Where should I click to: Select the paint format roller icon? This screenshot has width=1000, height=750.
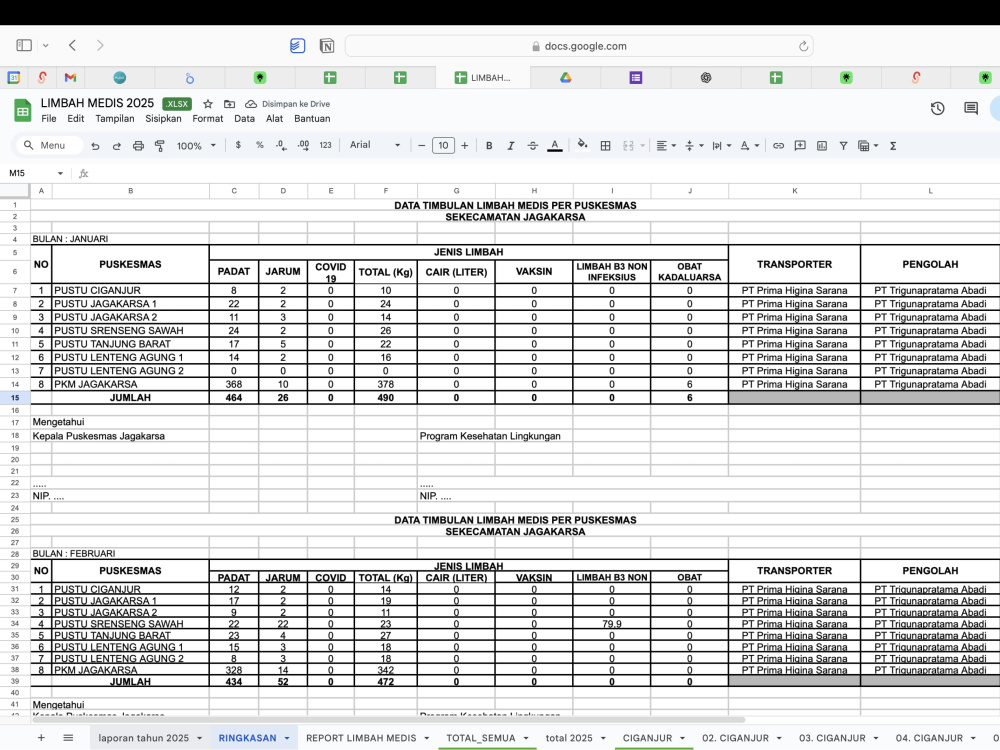click(x=160, y=146)
